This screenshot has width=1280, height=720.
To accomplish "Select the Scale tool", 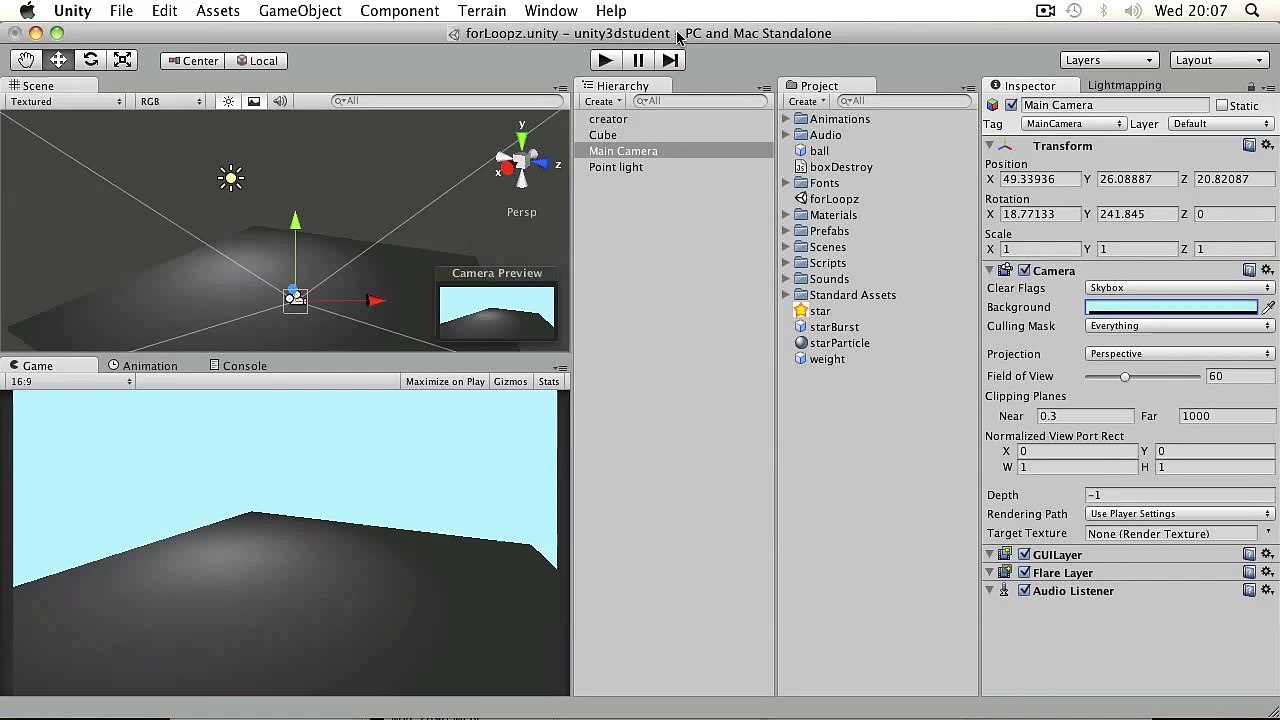I will click(122, 60).
